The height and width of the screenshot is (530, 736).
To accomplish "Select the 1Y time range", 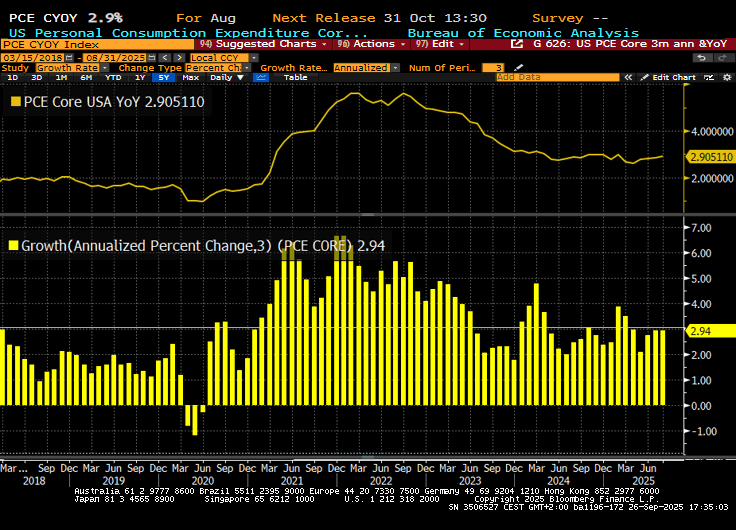I will [139, 77].
